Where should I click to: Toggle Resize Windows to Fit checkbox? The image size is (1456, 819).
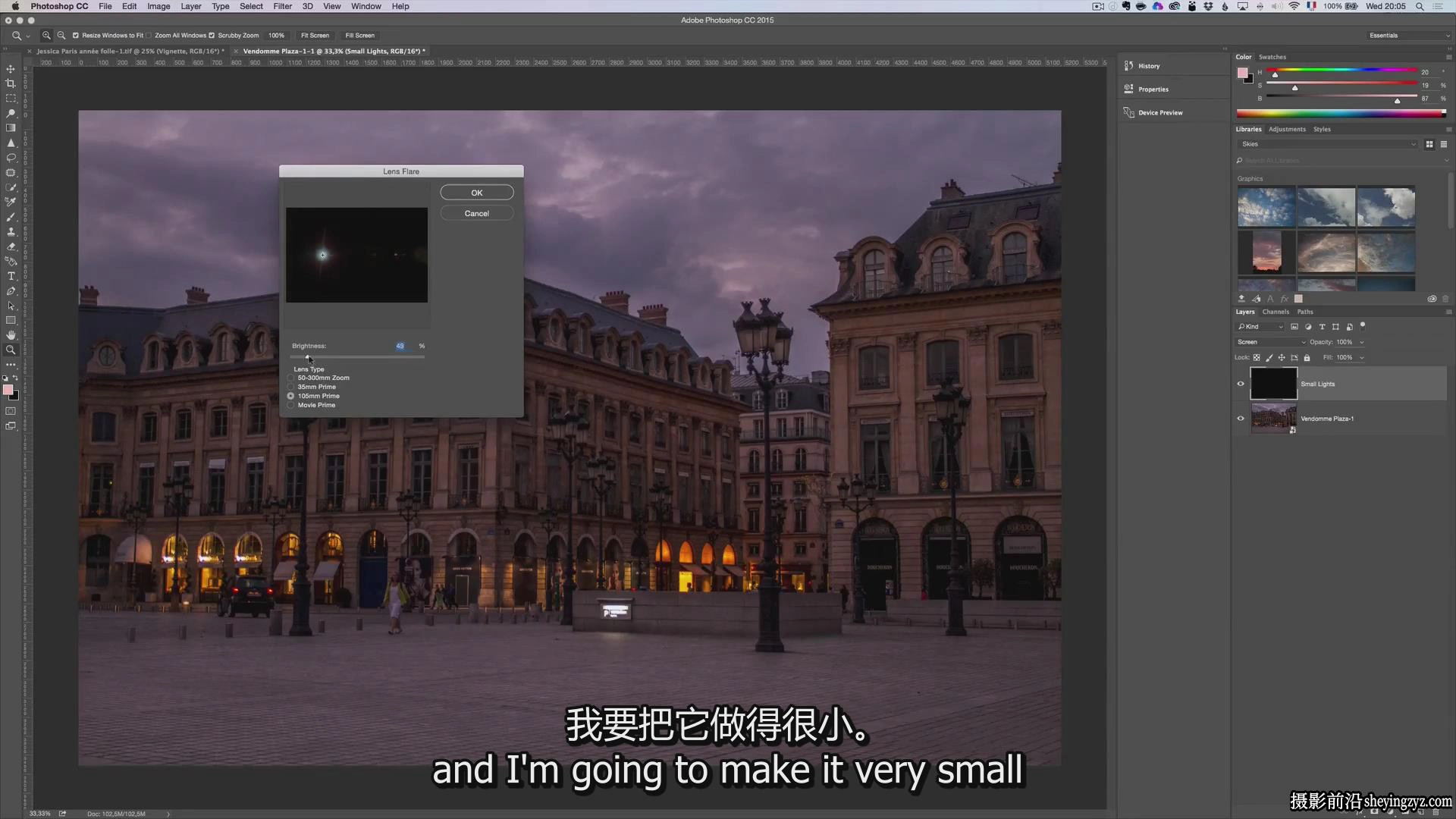(76, 36)
